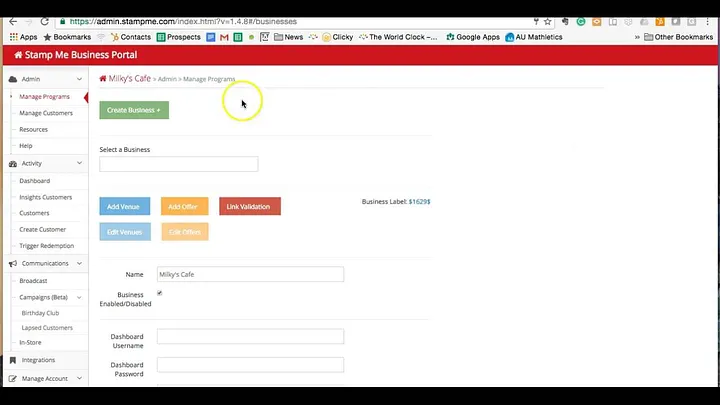The height and width of the screenshot is (405, 720).
Task: Open Create Customer in the sidebar
Action: coord(43,230)
